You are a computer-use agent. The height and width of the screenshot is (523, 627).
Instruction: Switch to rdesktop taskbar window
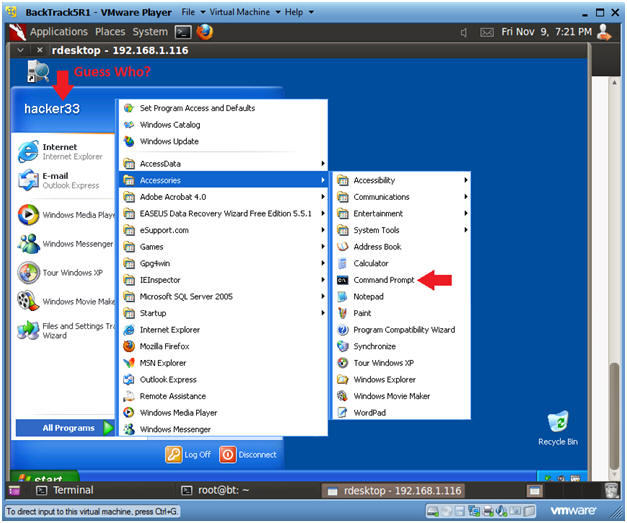click(x=394, y=491)
